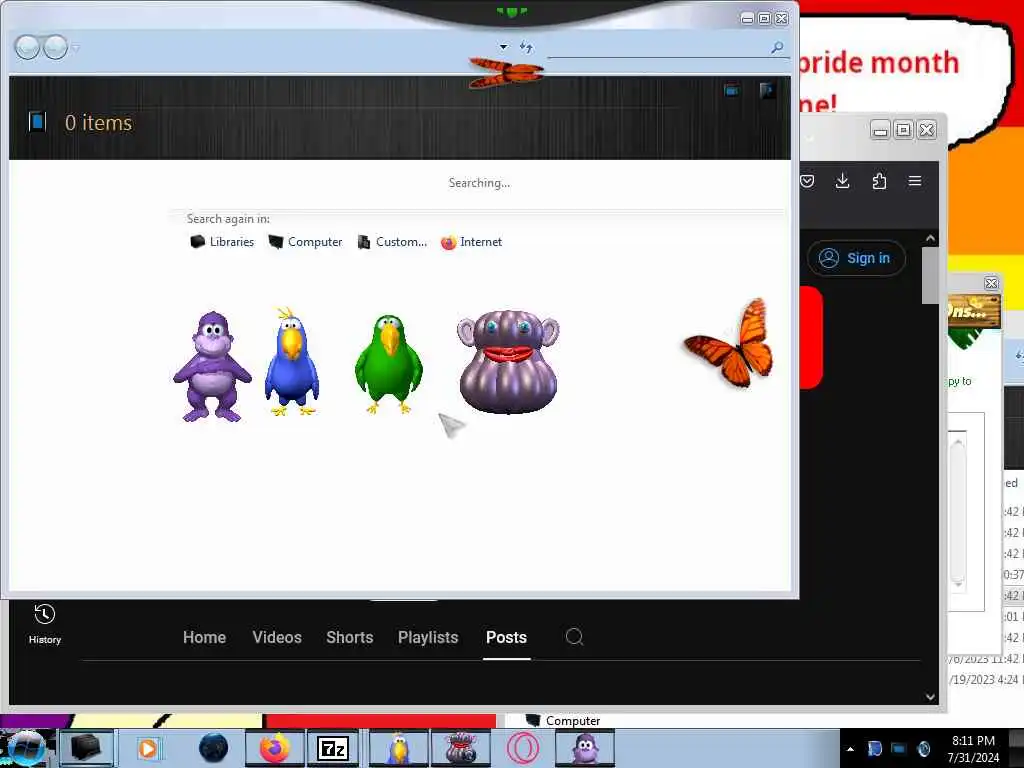Image resolution: width=1024 pixels, height=768 pixels.
Task: Search again on the Internet
Action: 472,242
